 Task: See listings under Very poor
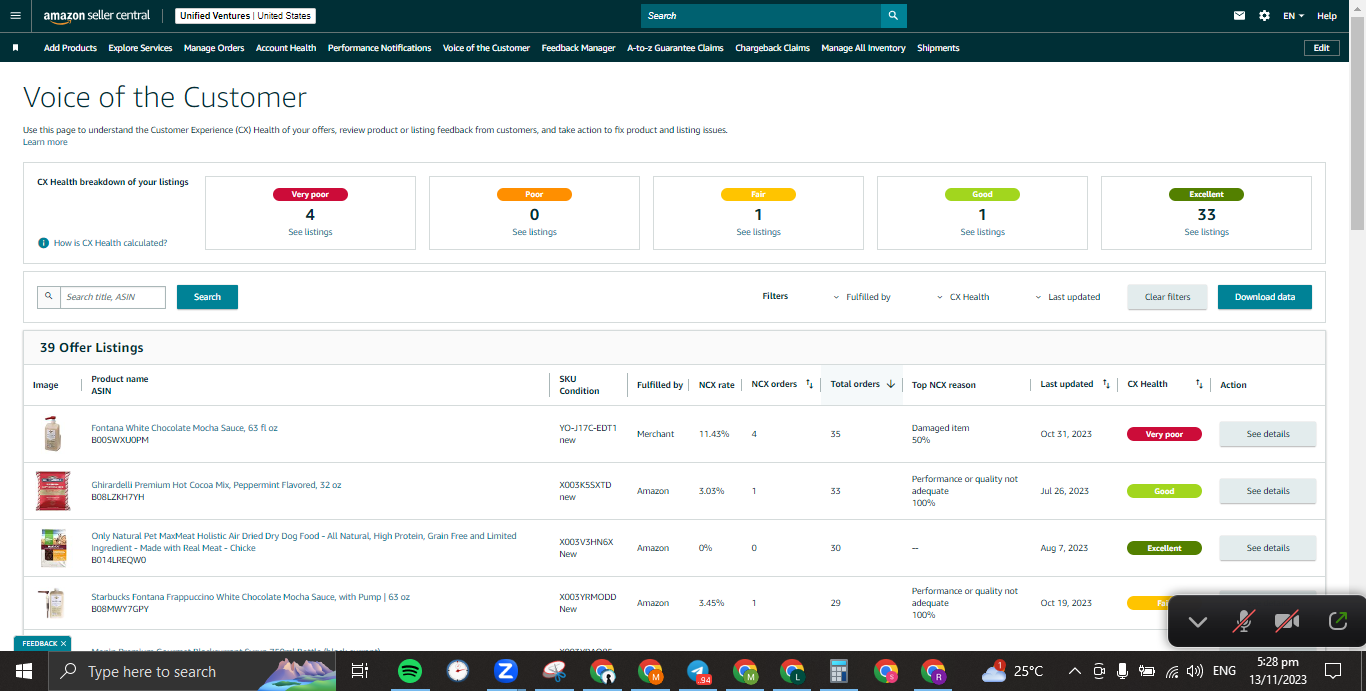pyautogui.click(x=310, y=232)
